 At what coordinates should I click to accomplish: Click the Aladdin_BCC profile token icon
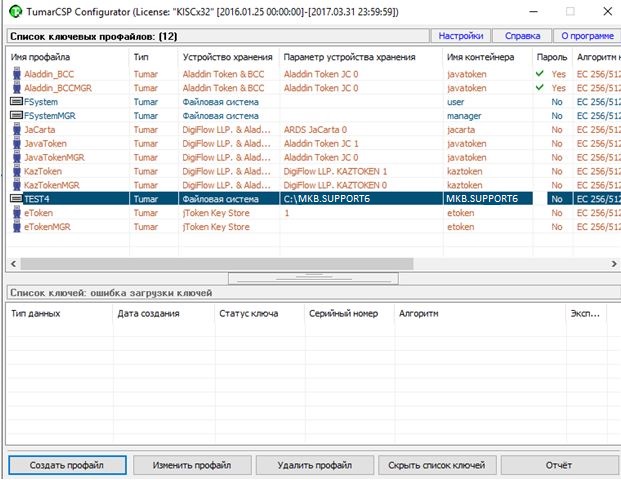(16, 74)
